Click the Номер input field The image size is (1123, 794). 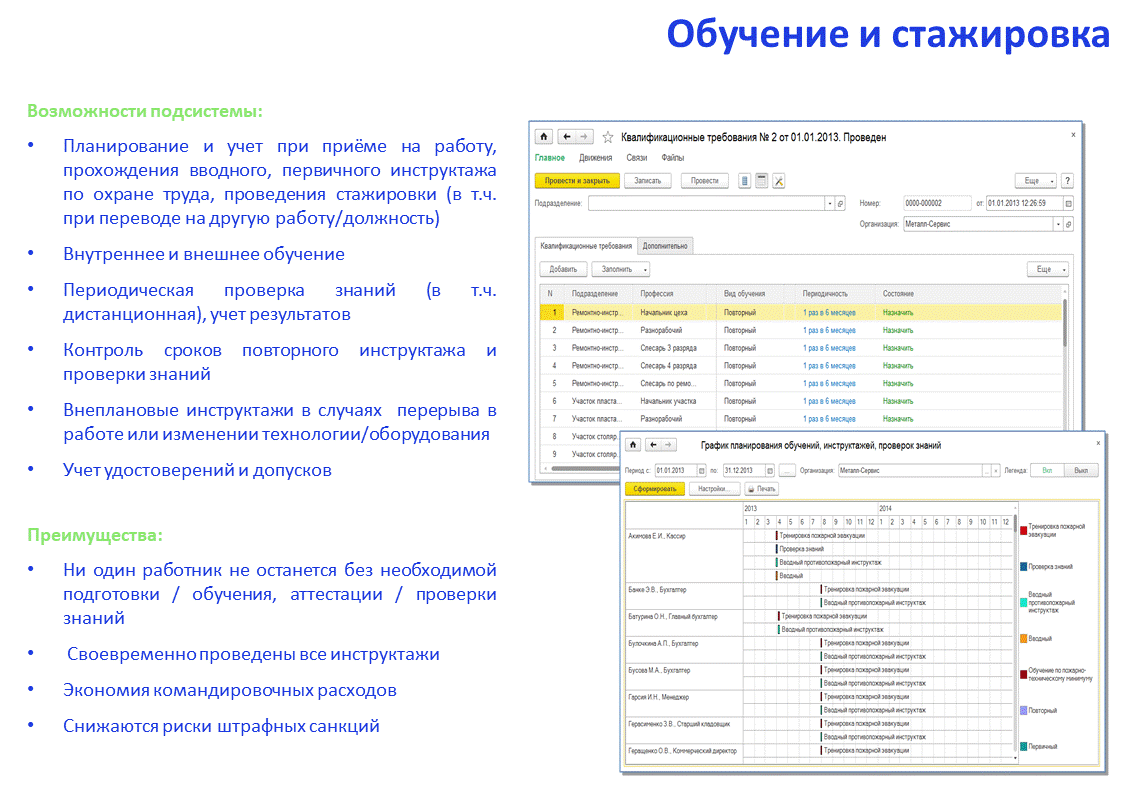click(x=937, y=203)
